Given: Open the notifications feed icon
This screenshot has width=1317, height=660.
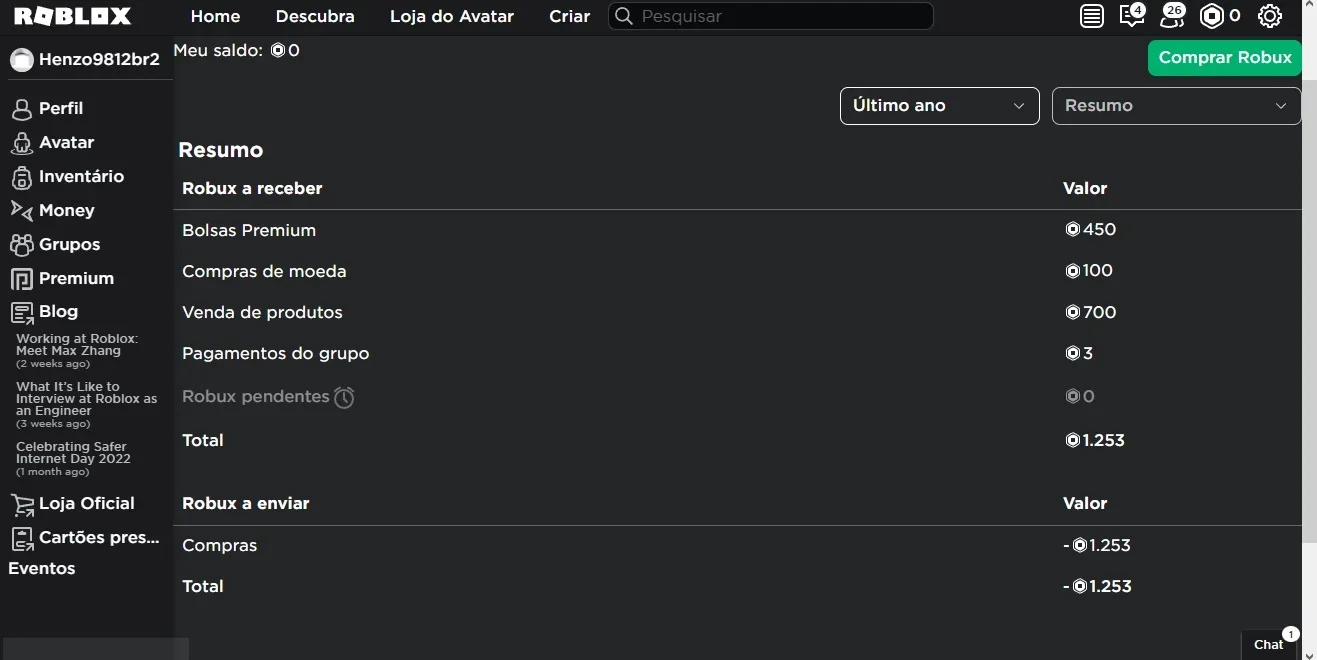Looking at the screenshot, I should pos(1092,16).
